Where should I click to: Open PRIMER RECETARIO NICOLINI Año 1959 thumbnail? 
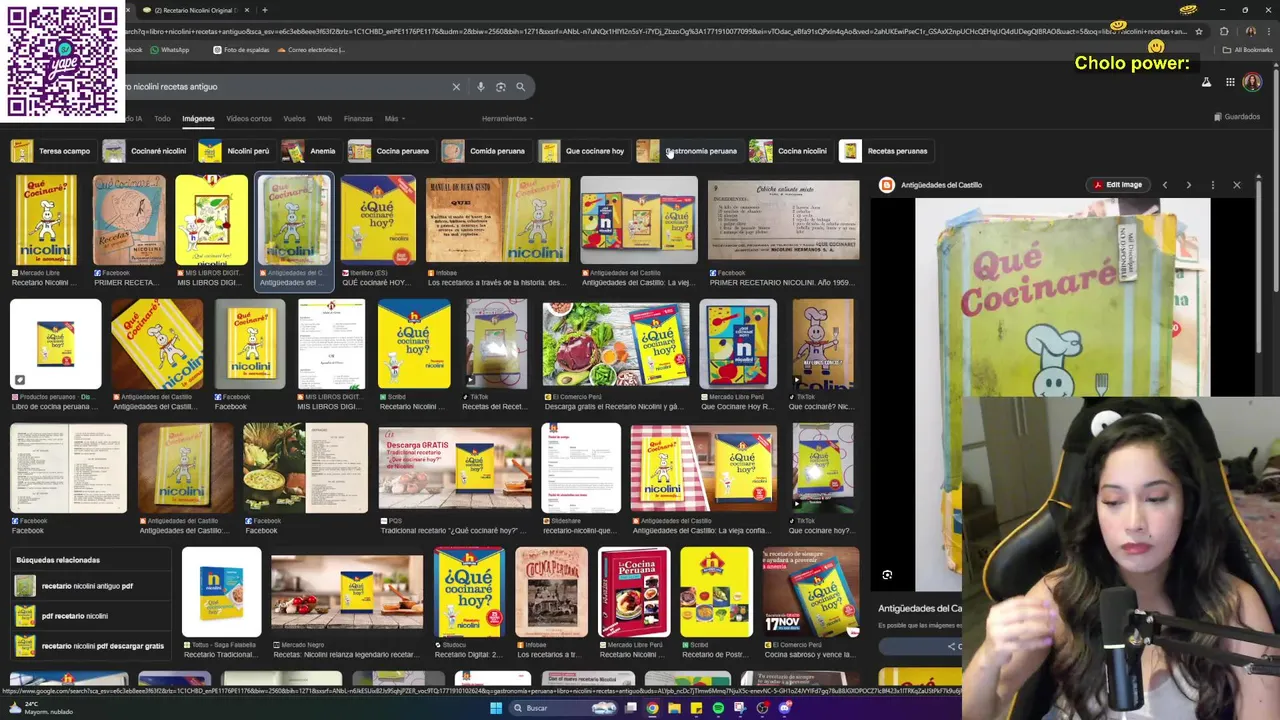783,220
